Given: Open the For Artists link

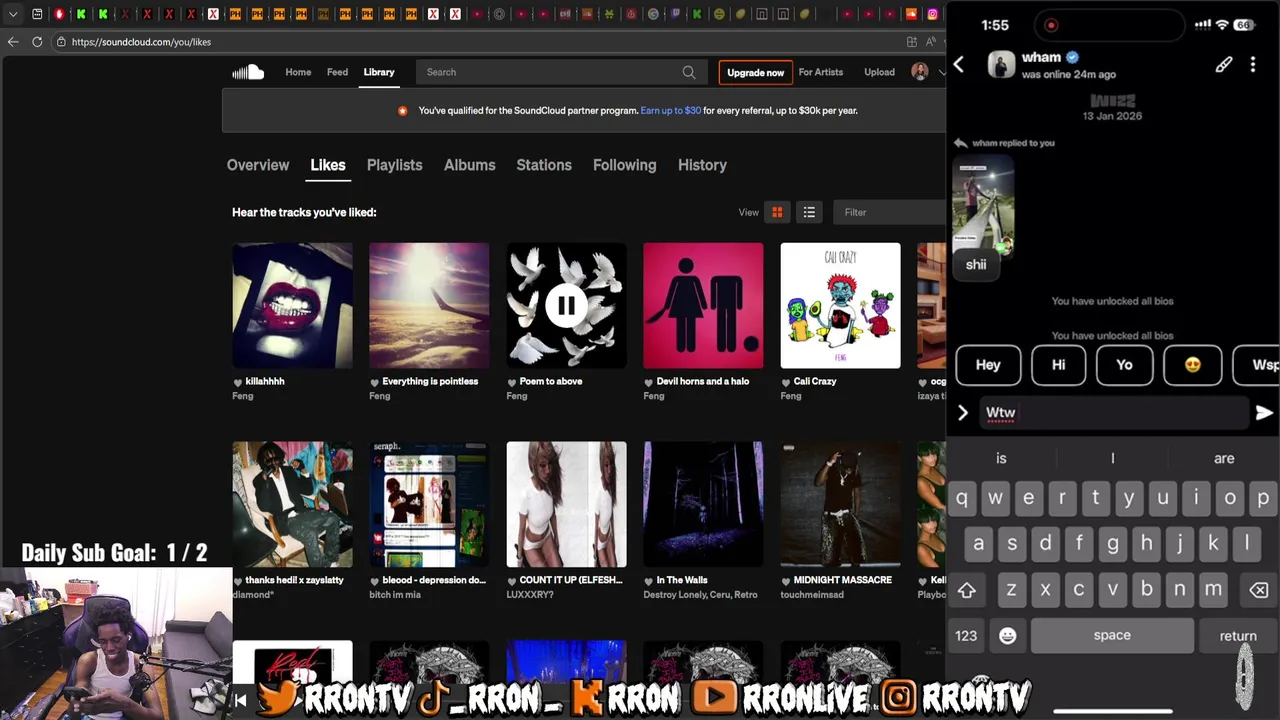Looking at the screenshot, I should pos(821,72).
